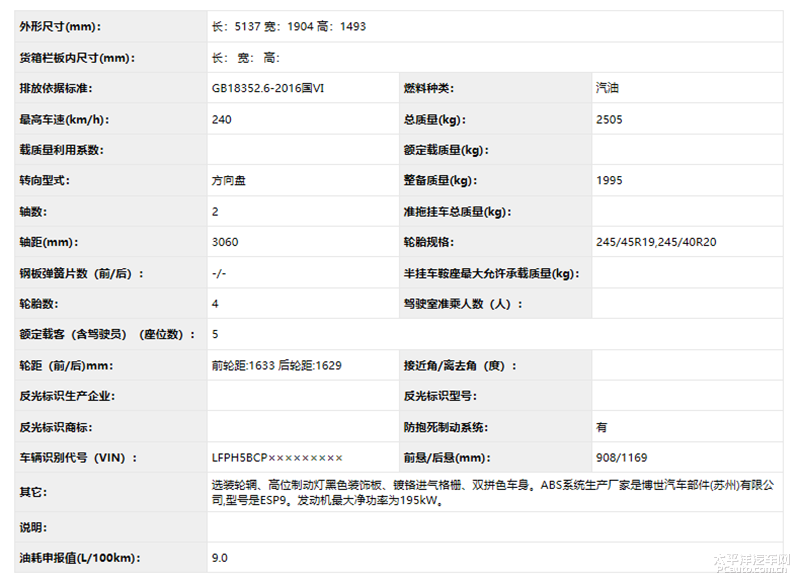Click the 燃料种类 label
The width and height of the screenshot is (800, 581).
click(429, 88)
